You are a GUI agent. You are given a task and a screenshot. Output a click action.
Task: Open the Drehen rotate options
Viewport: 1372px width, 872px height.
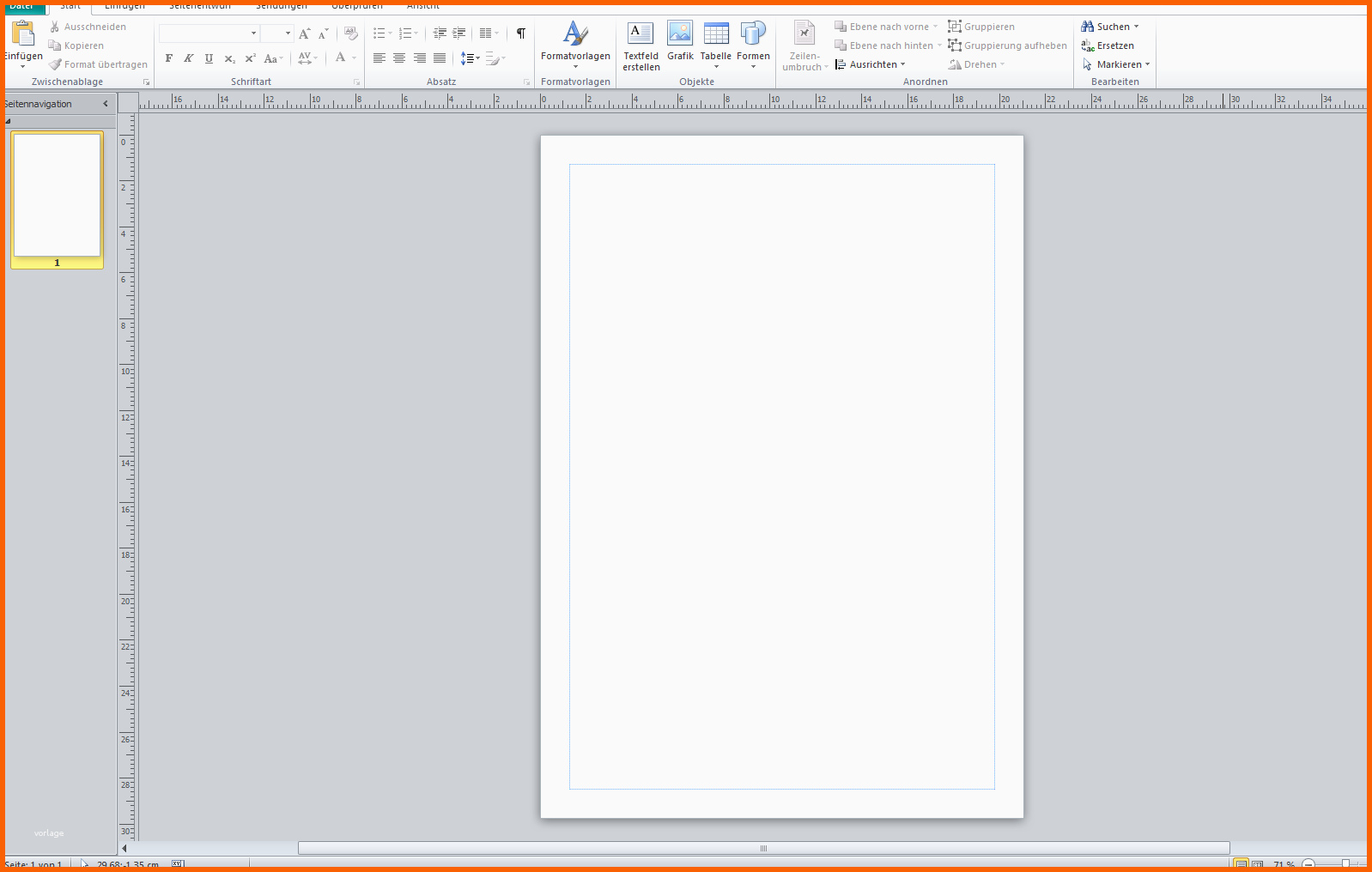pyautogui.click(x=976, y=64)
